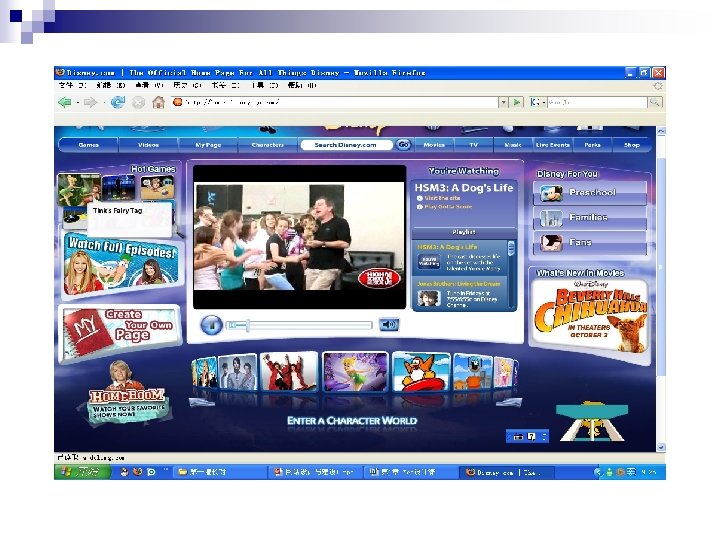Open the Characters navigation tab
This screenshot has width=720, height=540.
click(x=268, y=145)
